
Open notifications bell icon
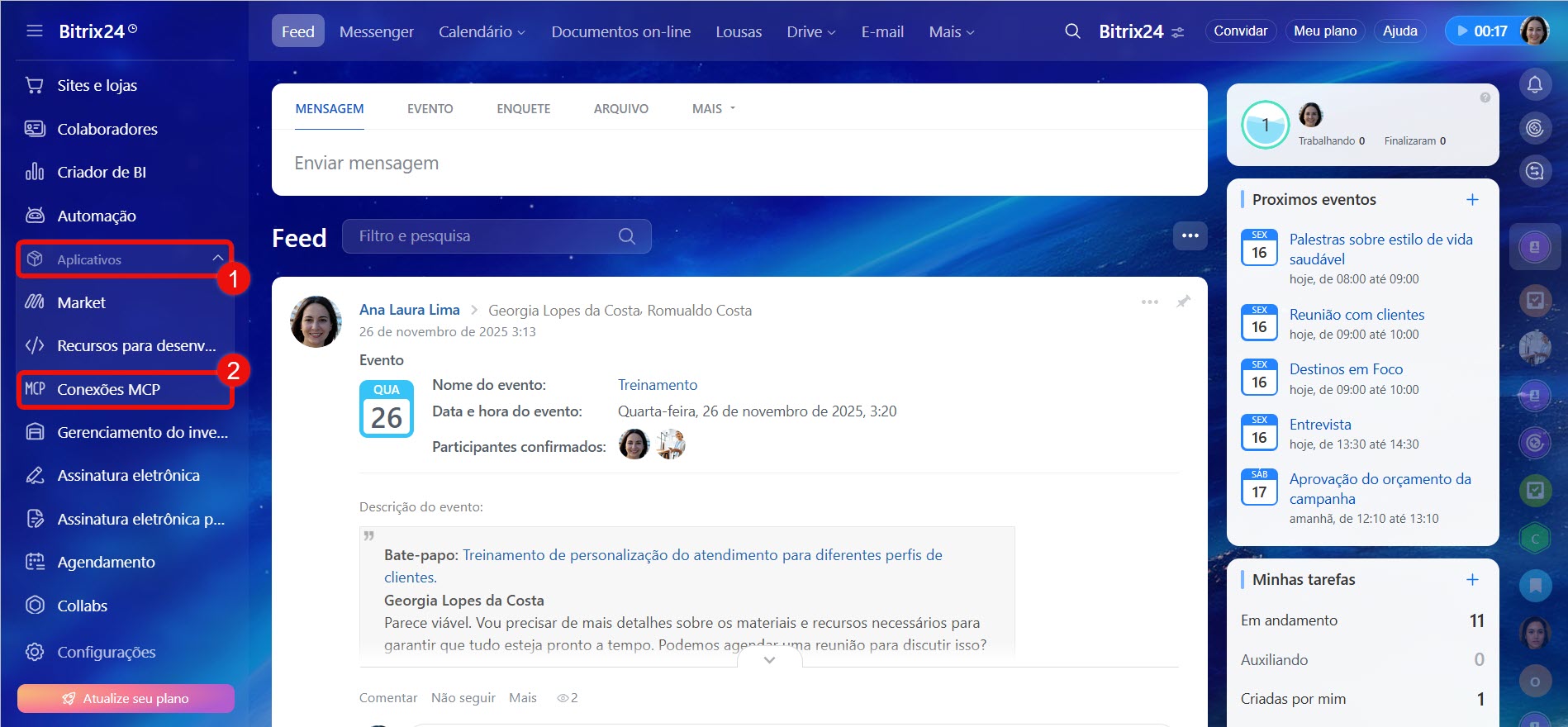[1534, 84]
